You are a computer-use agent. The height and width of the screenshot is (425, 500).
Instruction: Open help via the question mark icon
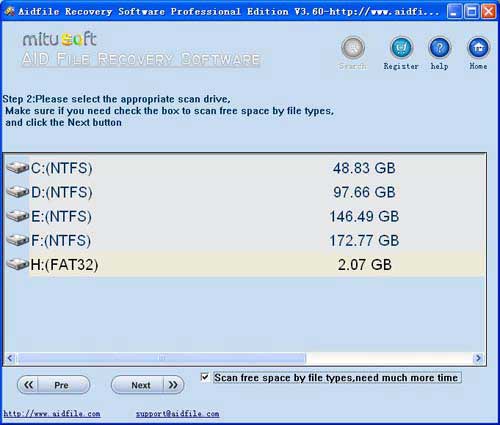pyautogui.click(x=440, y=48)
